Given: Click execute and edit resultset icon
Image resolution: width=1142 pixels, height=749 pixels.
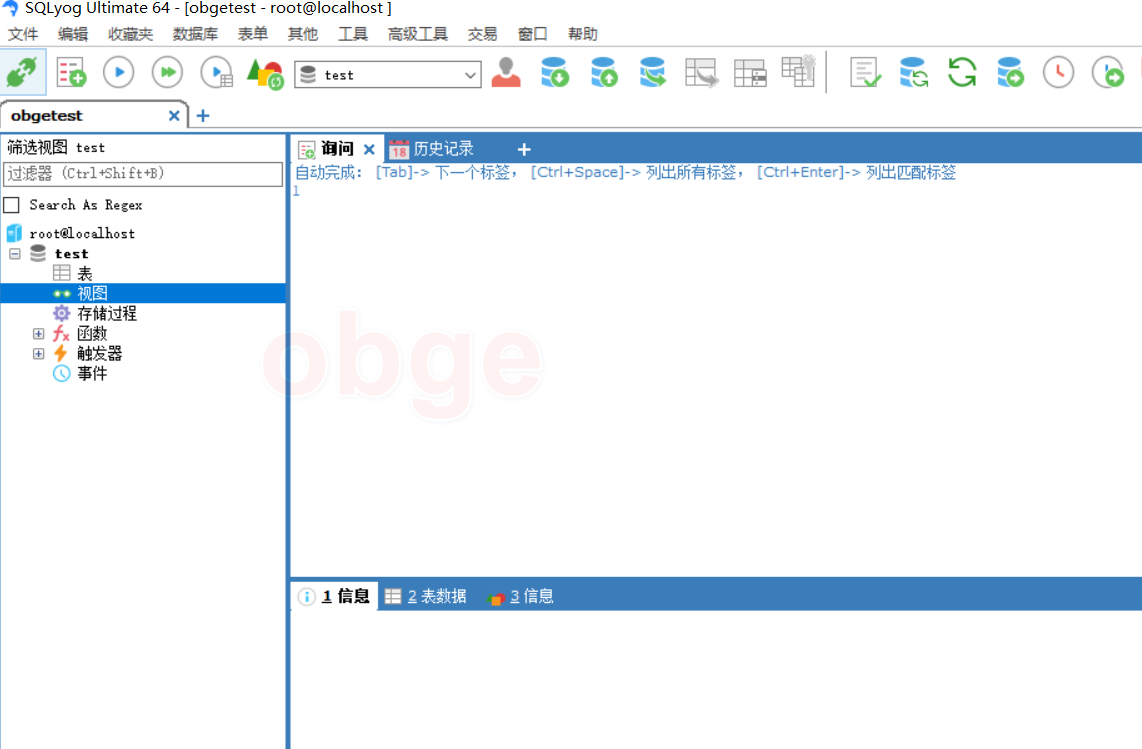Looking at the screenshot, I should click(x=217, y=73).
